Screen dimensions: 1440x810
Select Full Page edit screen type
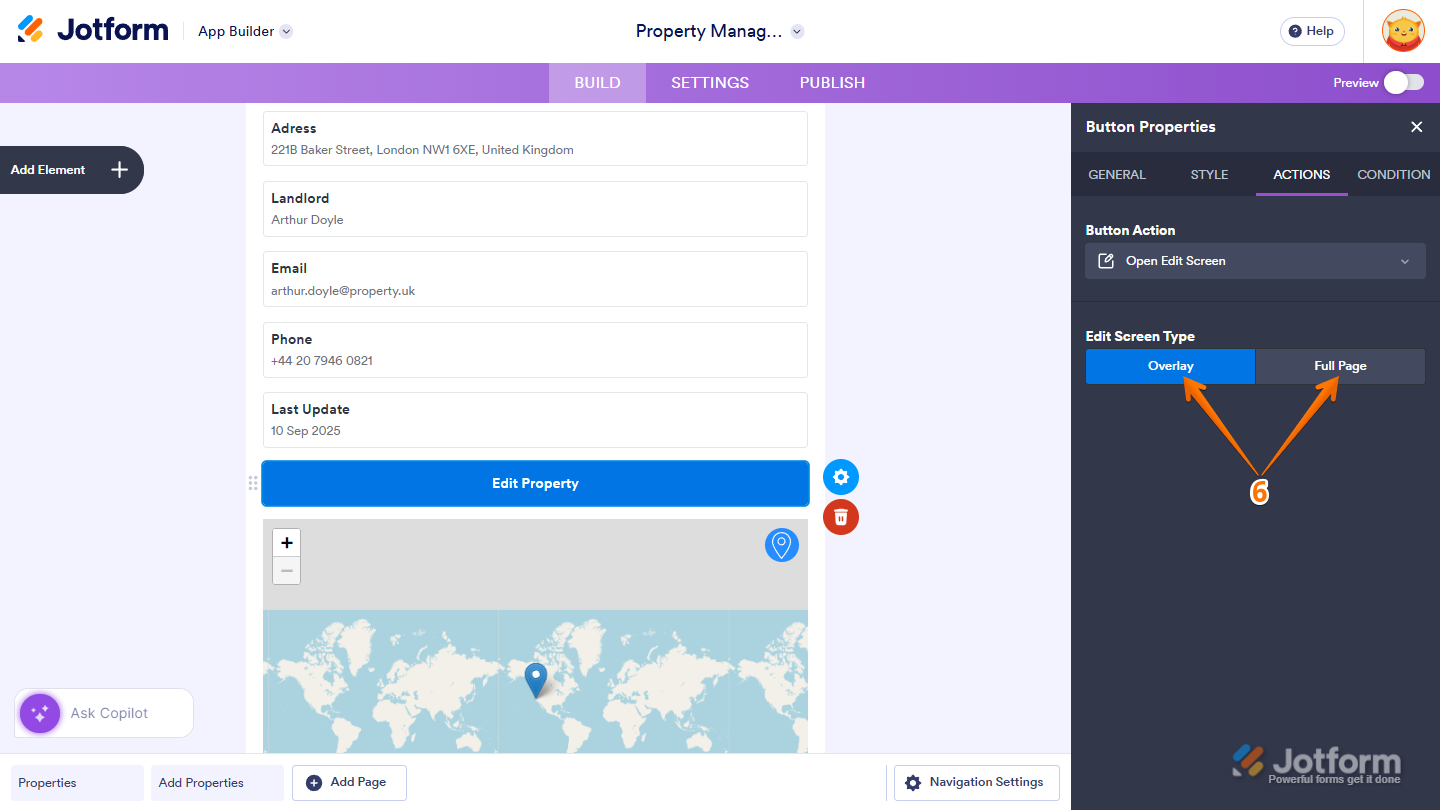(x=1340, y=366)
